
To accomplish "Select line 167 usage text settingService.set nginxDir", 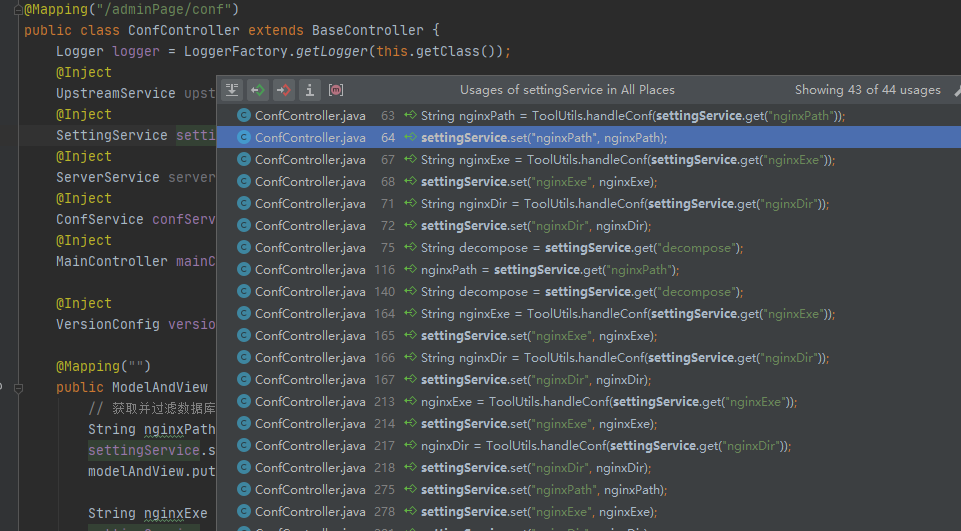I will click(536, 380).
